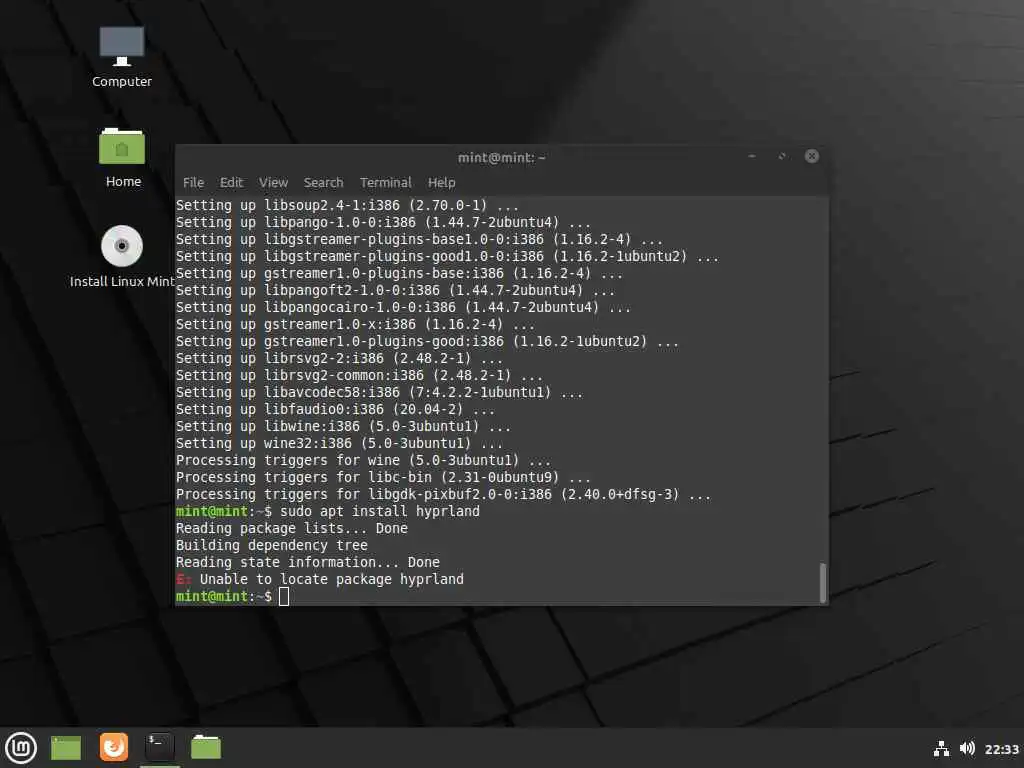Click 'Setting up libfaudio0:i386' line
The image size is (1024, 768).
(336, 409)
